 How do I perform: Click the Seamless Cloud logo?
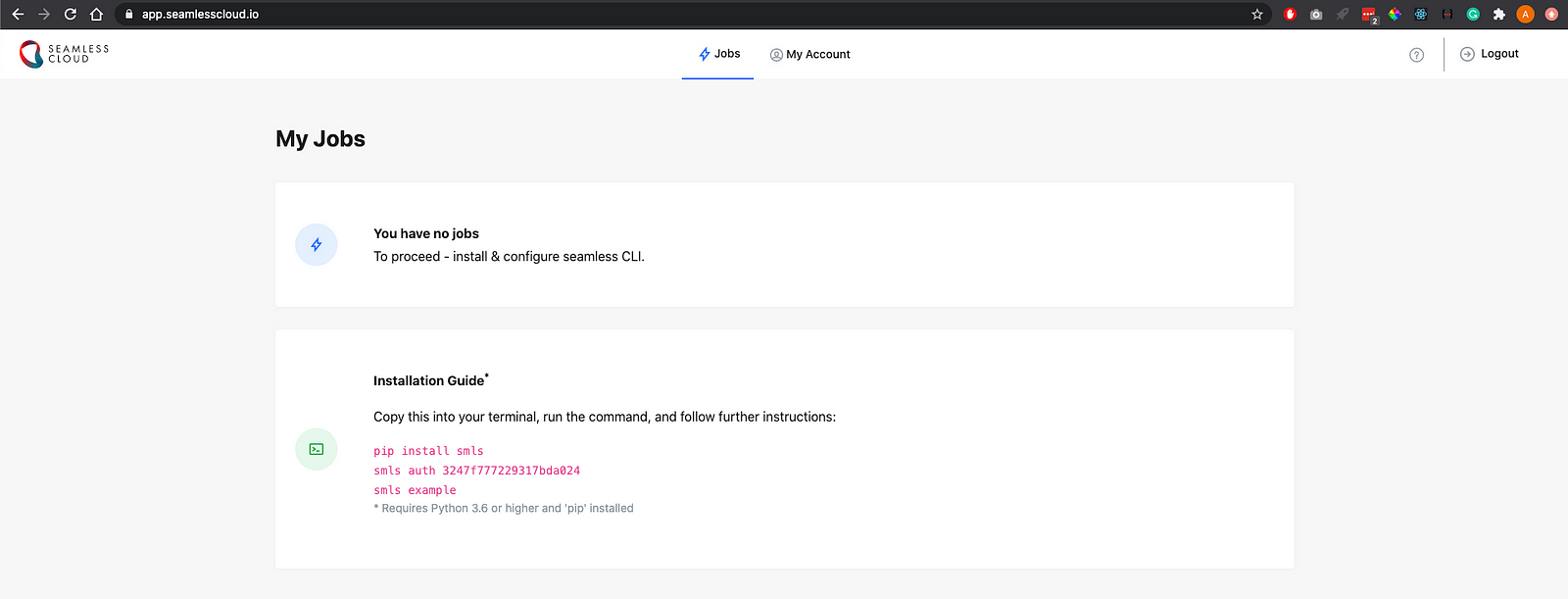pos(65,54)
